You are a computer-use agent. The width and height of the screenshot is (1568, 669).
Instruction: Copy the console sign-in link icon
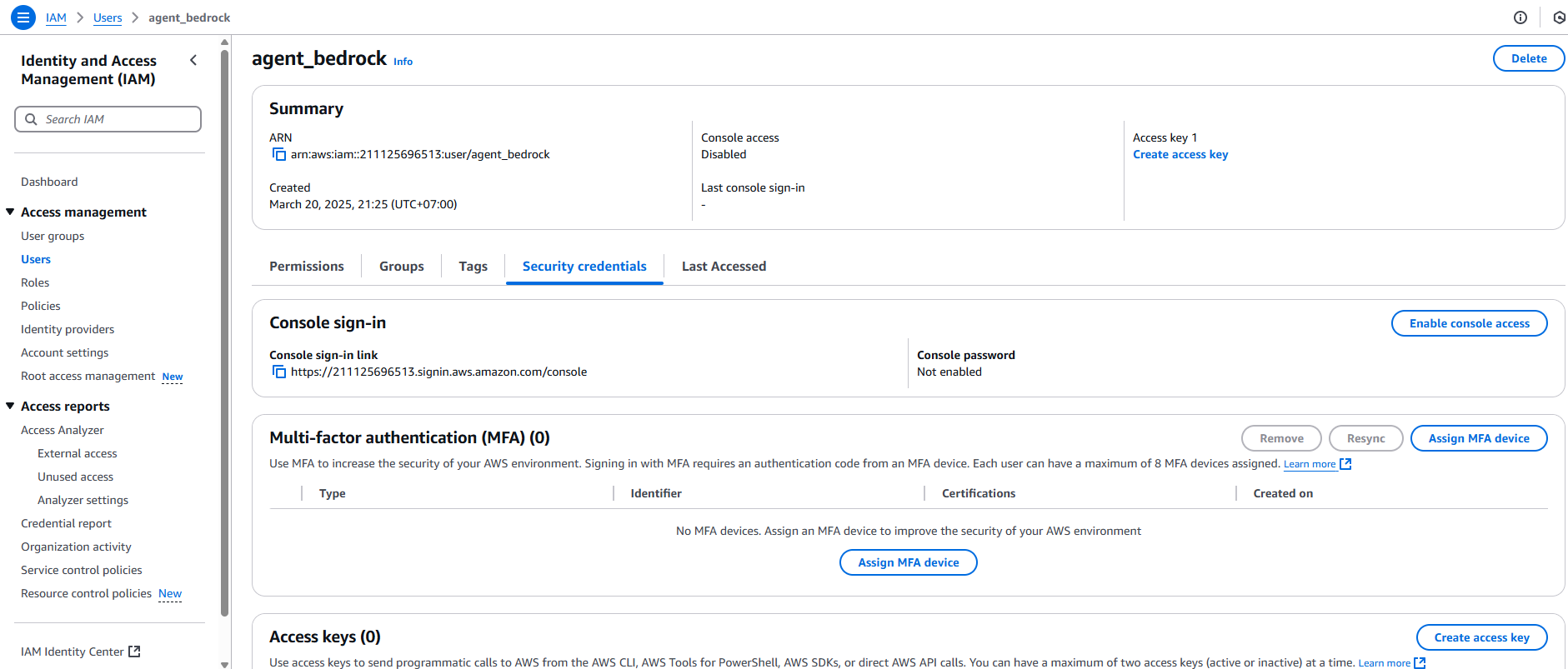(x=279, y=372)
